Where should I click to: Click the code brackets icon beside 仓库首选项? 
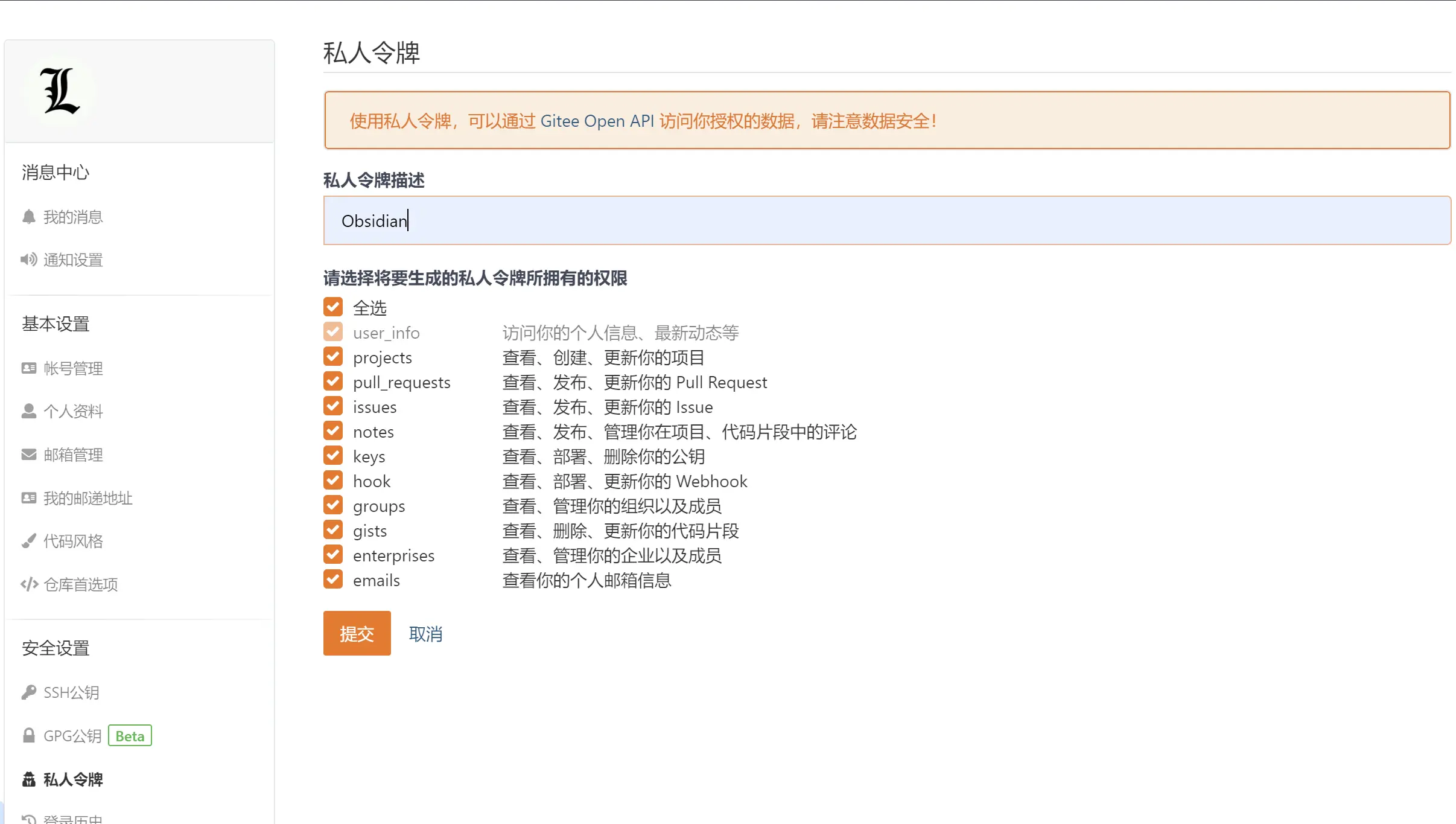coord(29,584)
